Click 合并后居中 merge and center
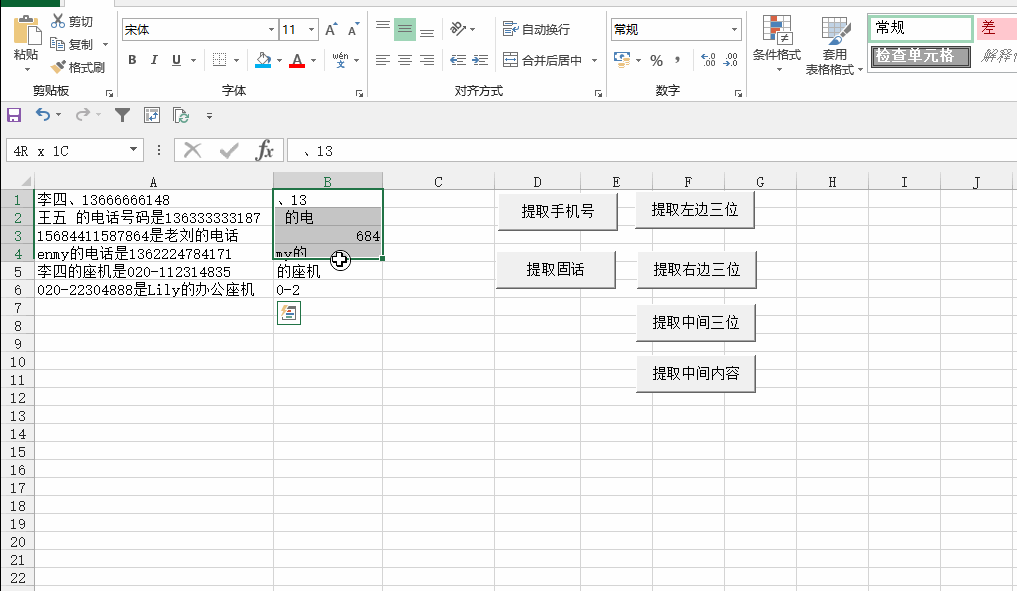This screenshot has width=1017, height=591. 543,60
